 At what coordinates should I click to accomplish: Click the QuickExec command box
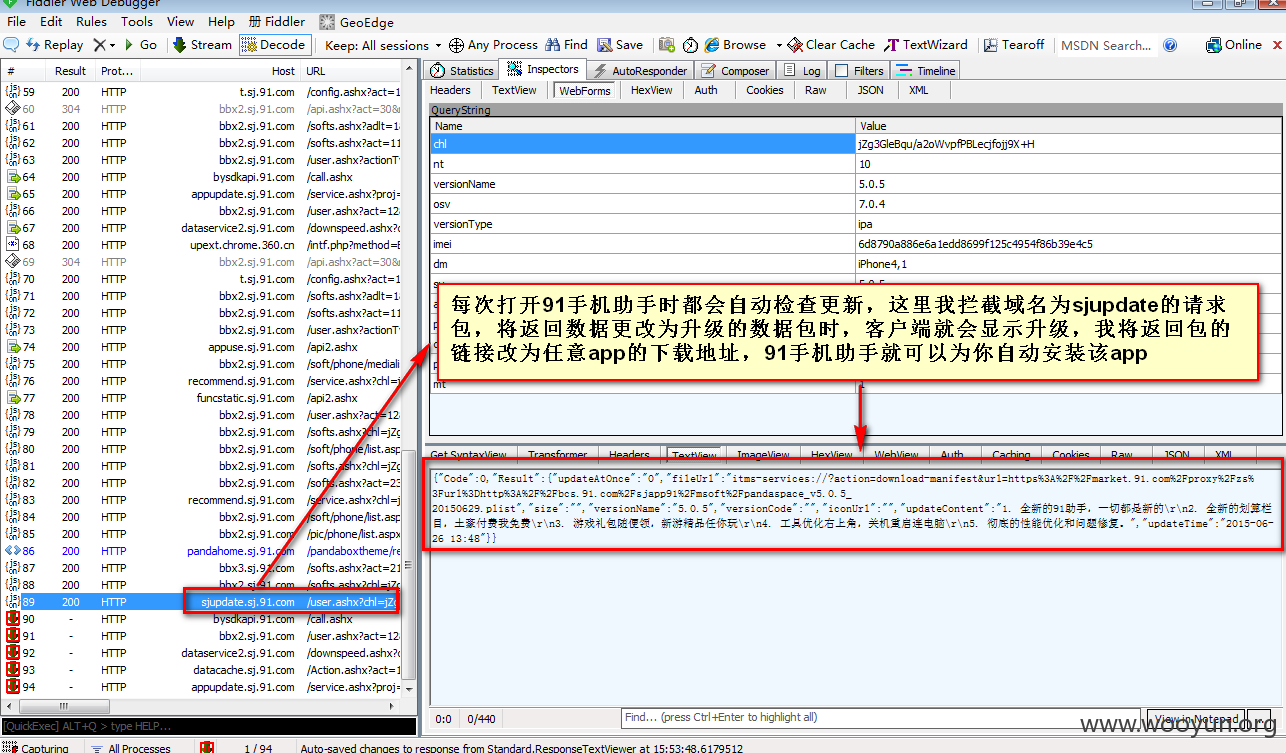208,726
